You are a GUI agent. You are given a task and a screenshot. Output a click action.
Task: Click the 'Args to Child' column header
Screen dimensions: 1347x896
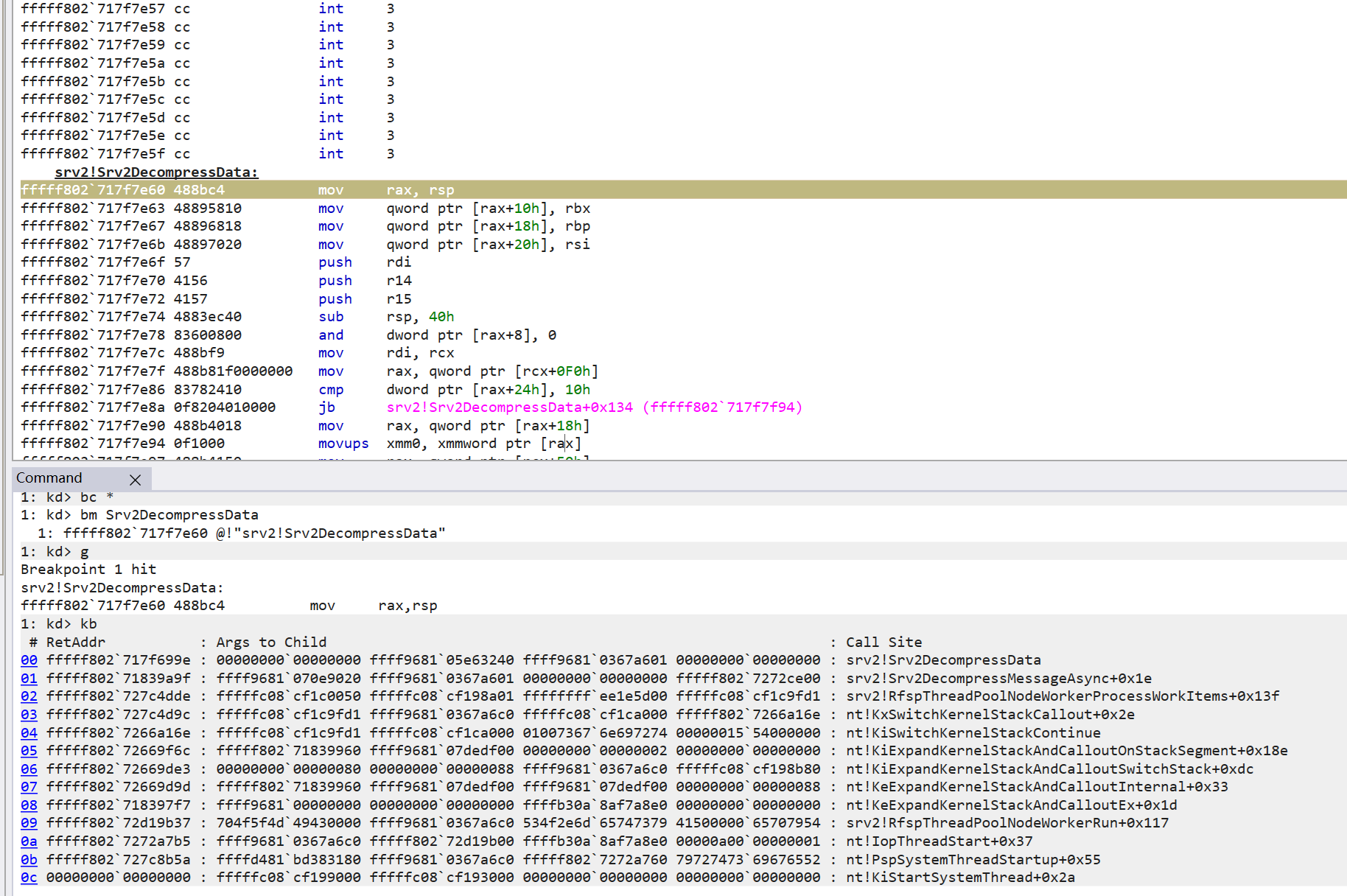tap(271, 643)
